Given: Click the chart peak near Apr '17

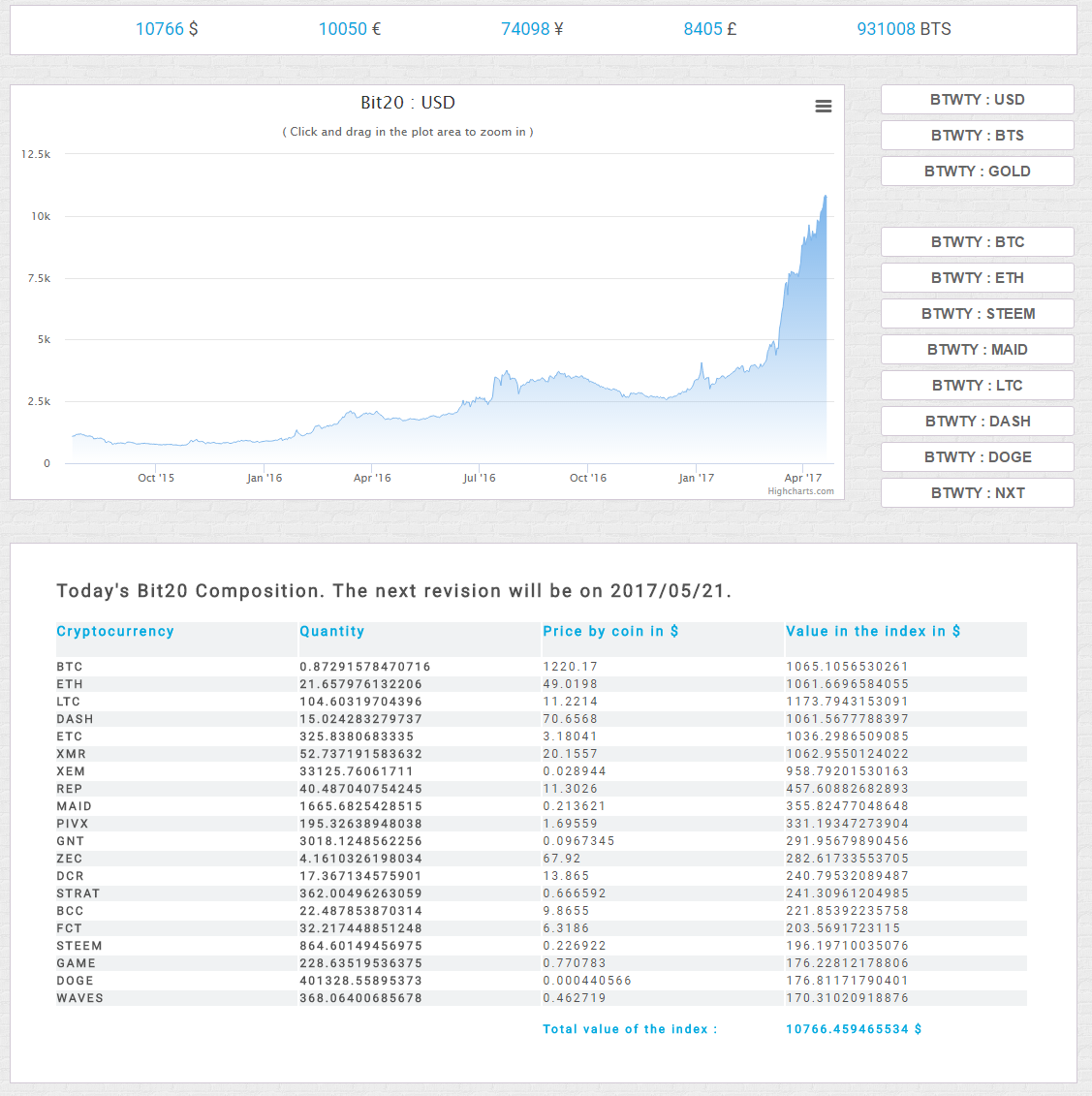Looking at the screenshot, I should pyautogui.click(x=825, y=197).
